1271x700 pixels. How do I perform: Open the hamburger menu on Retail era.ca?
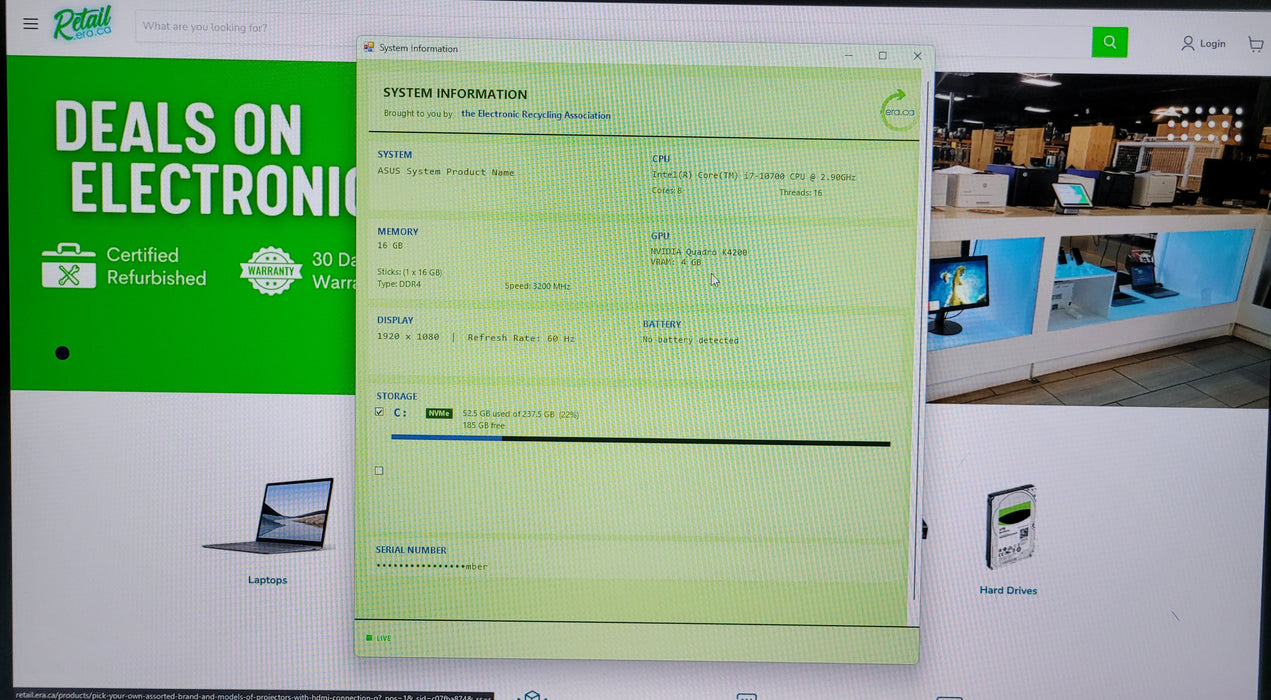(x=31, y=24)
